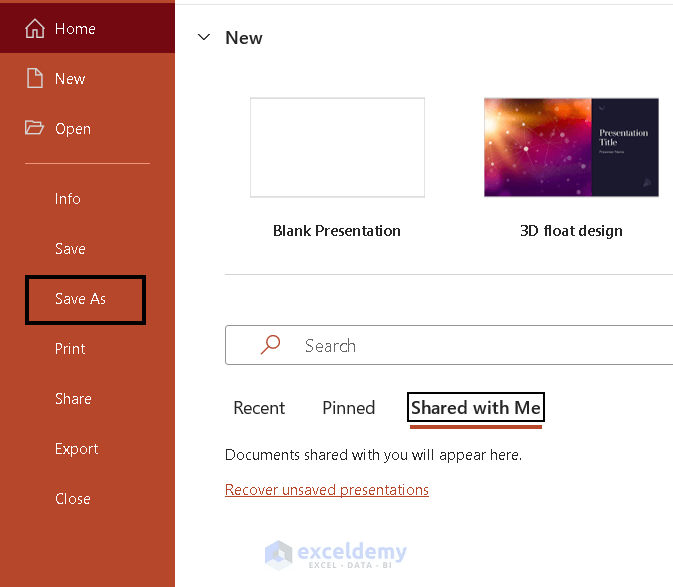The image size is (673, 587).
Task: Click the magnifier icon in Search box
Action: 270,345
